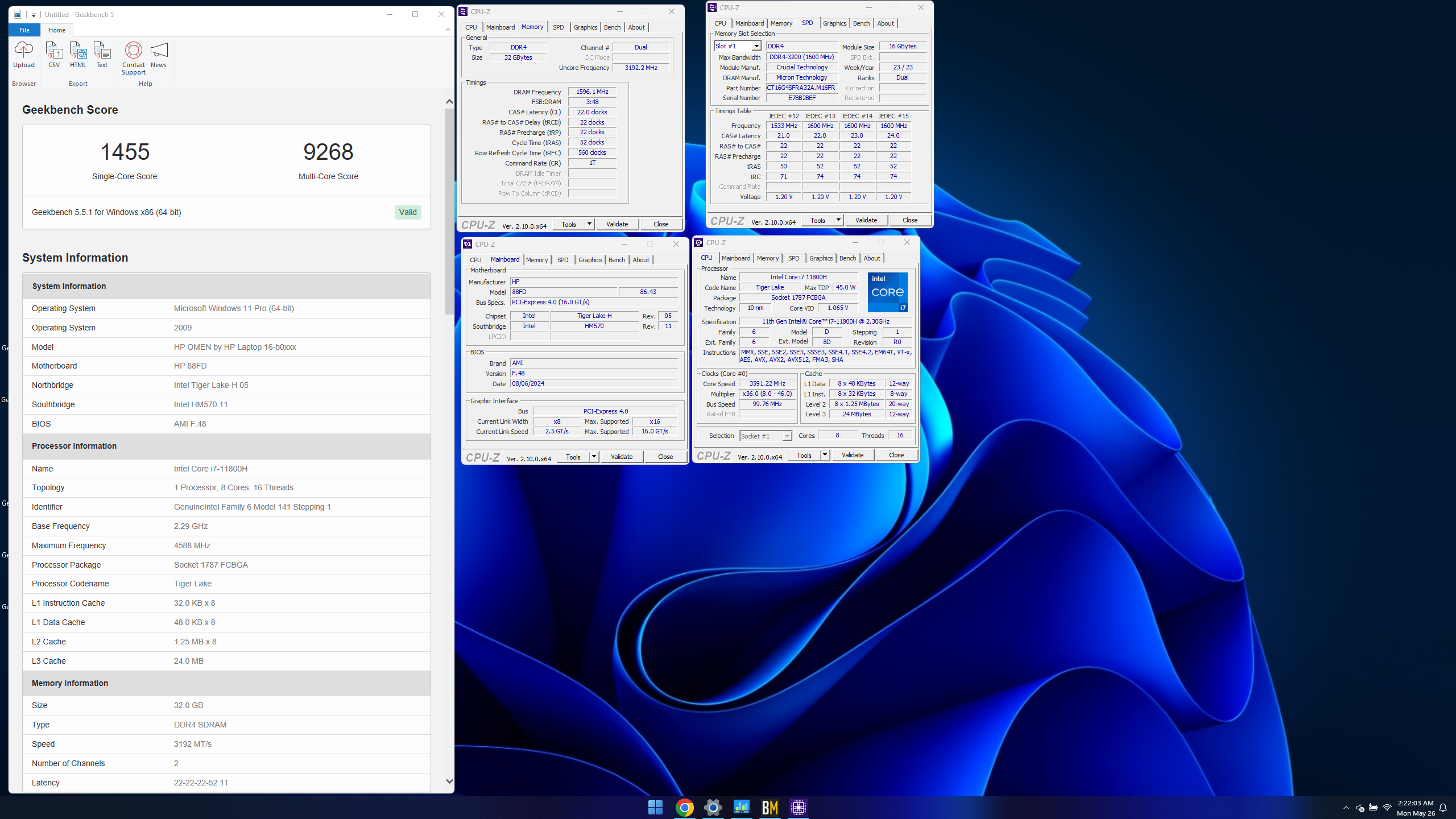Click the Geekbench app icon in title bar
Image resolution: width=1456 pixels, height=819 pixels.
[18, 14]
